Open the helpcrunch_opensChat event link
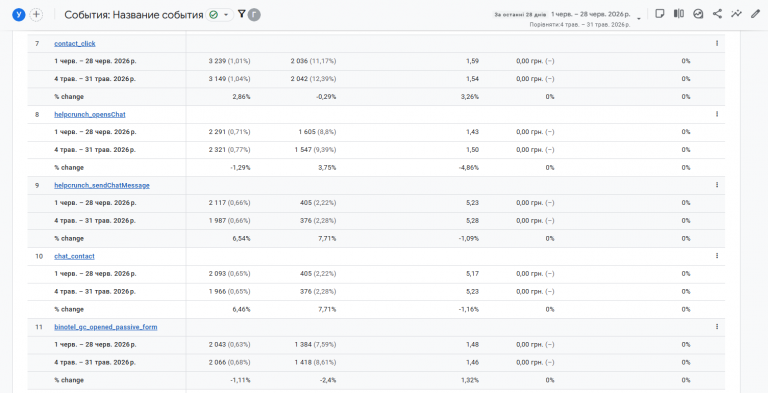The image size is (768, 393). [90, 114]
